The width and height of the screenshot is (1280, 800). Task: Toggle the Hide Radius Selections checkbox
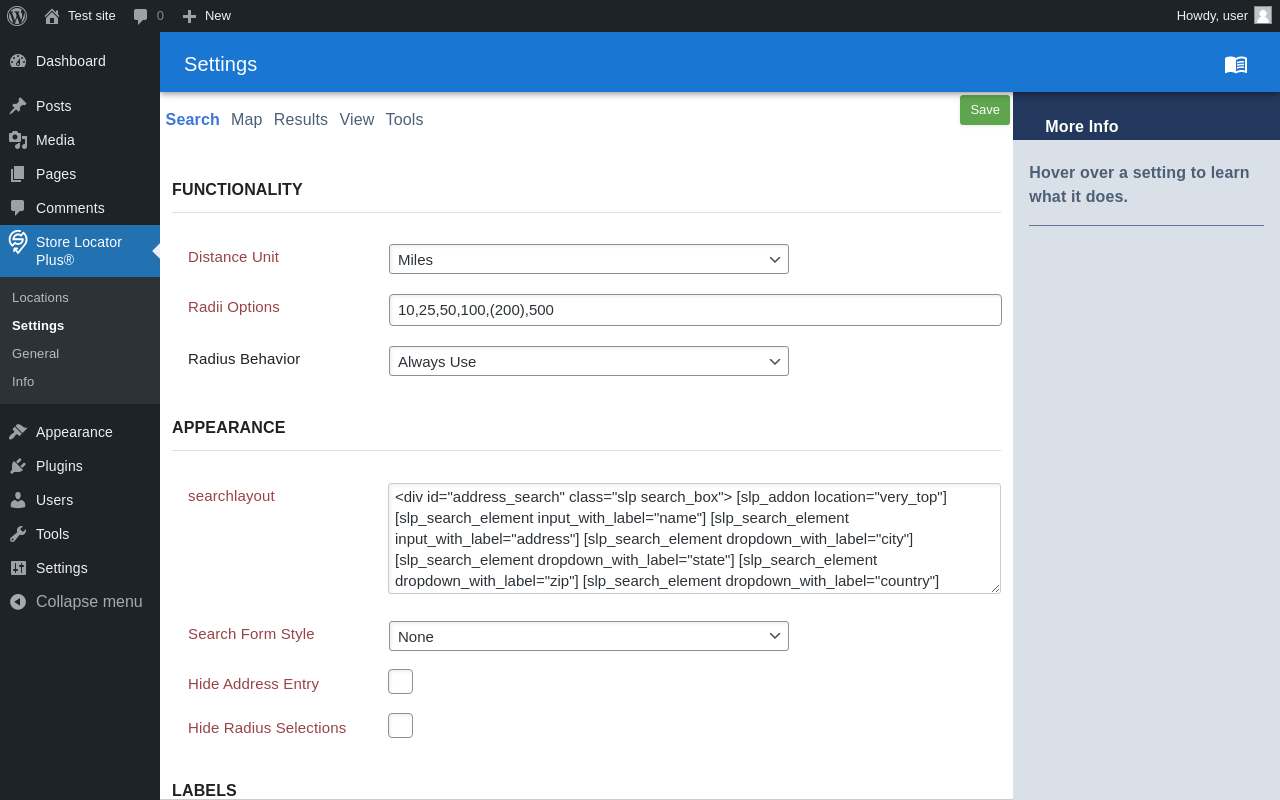[x=400, y=726]
